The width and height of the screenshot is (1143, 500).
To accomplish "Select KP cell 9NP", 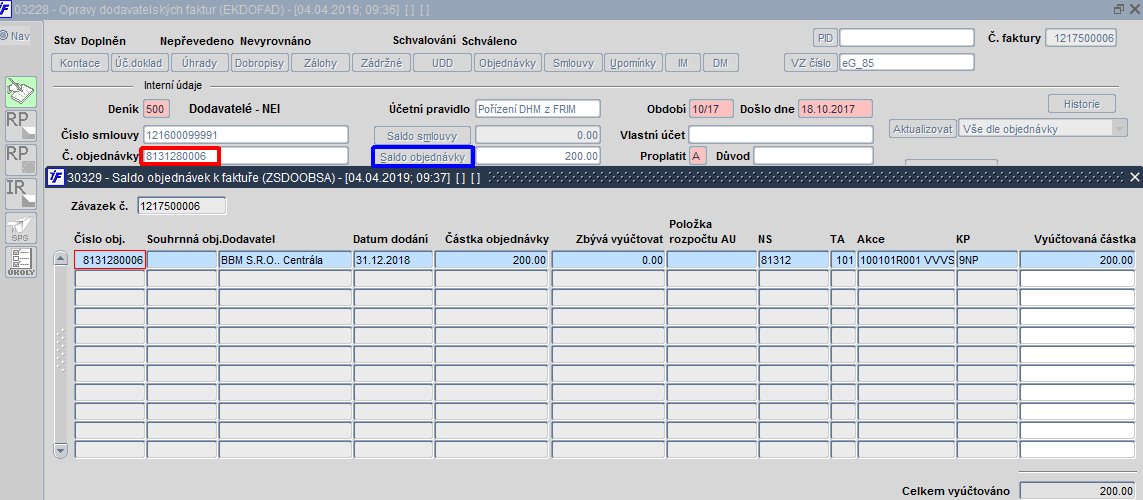I will 986,259.
